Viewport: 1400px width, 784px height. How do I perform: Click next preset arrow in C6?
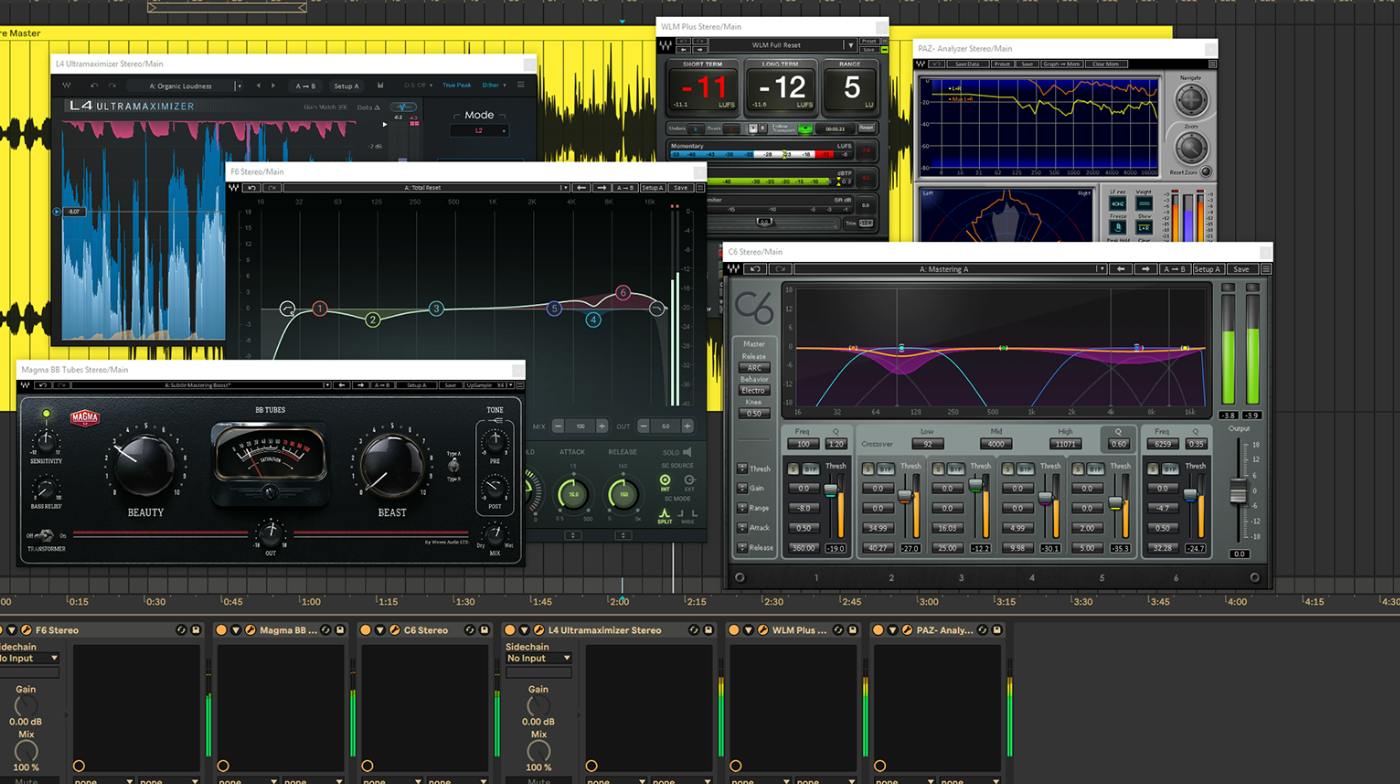1147,269
